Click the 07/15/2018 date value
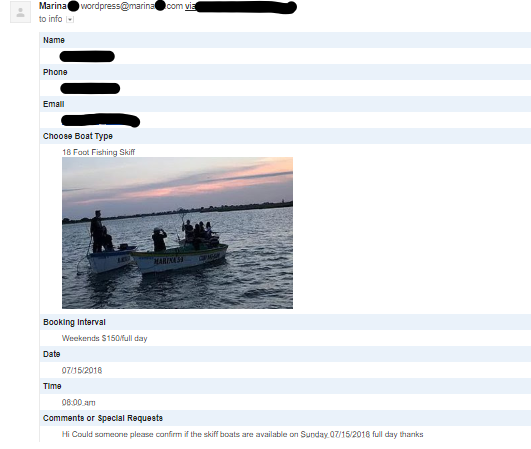 pos(82,370)
